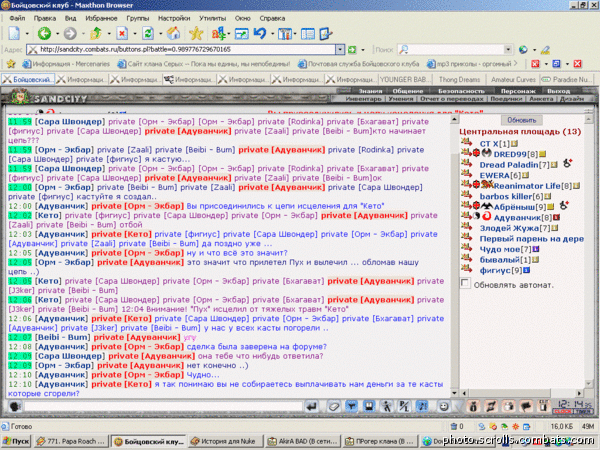Click the money bag icon

(473, 406)
